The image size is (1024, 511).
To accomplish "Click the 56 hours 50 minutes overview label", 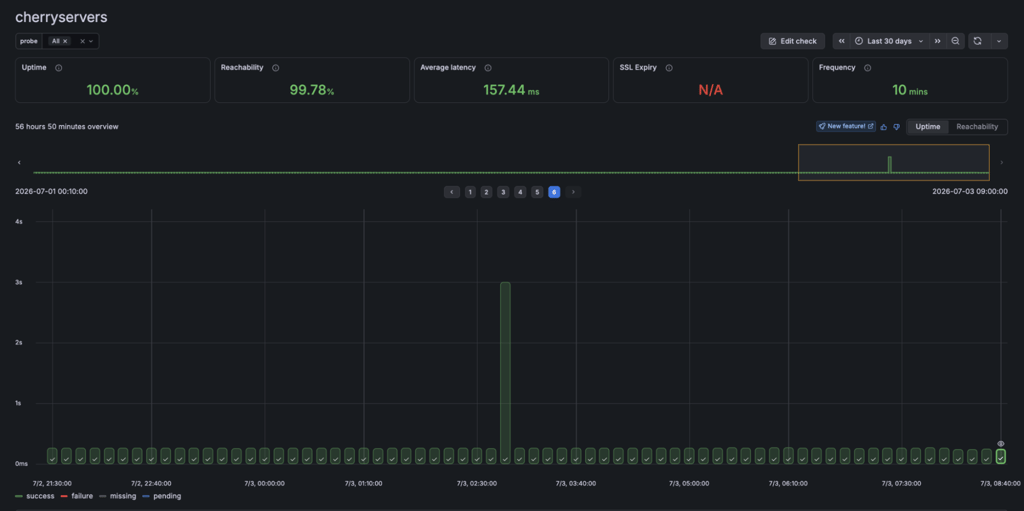I will [x=67, y=127].
